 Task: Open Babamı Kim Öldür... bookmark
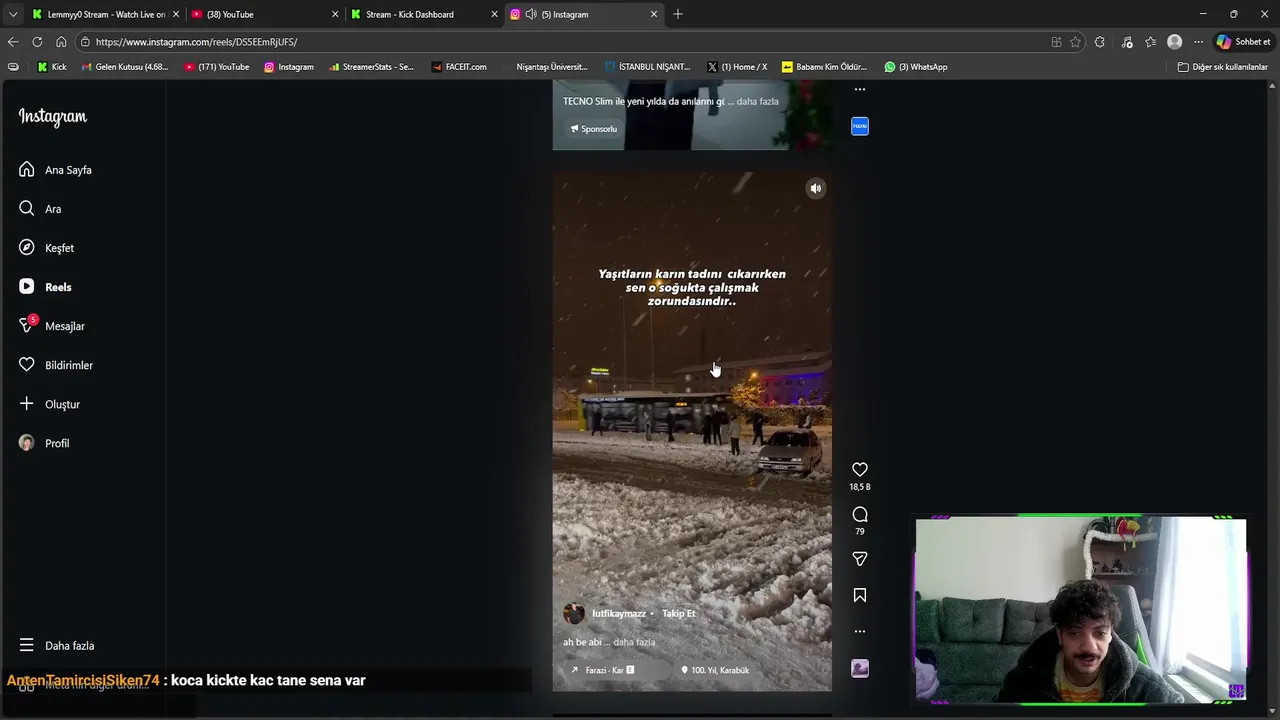824,67
